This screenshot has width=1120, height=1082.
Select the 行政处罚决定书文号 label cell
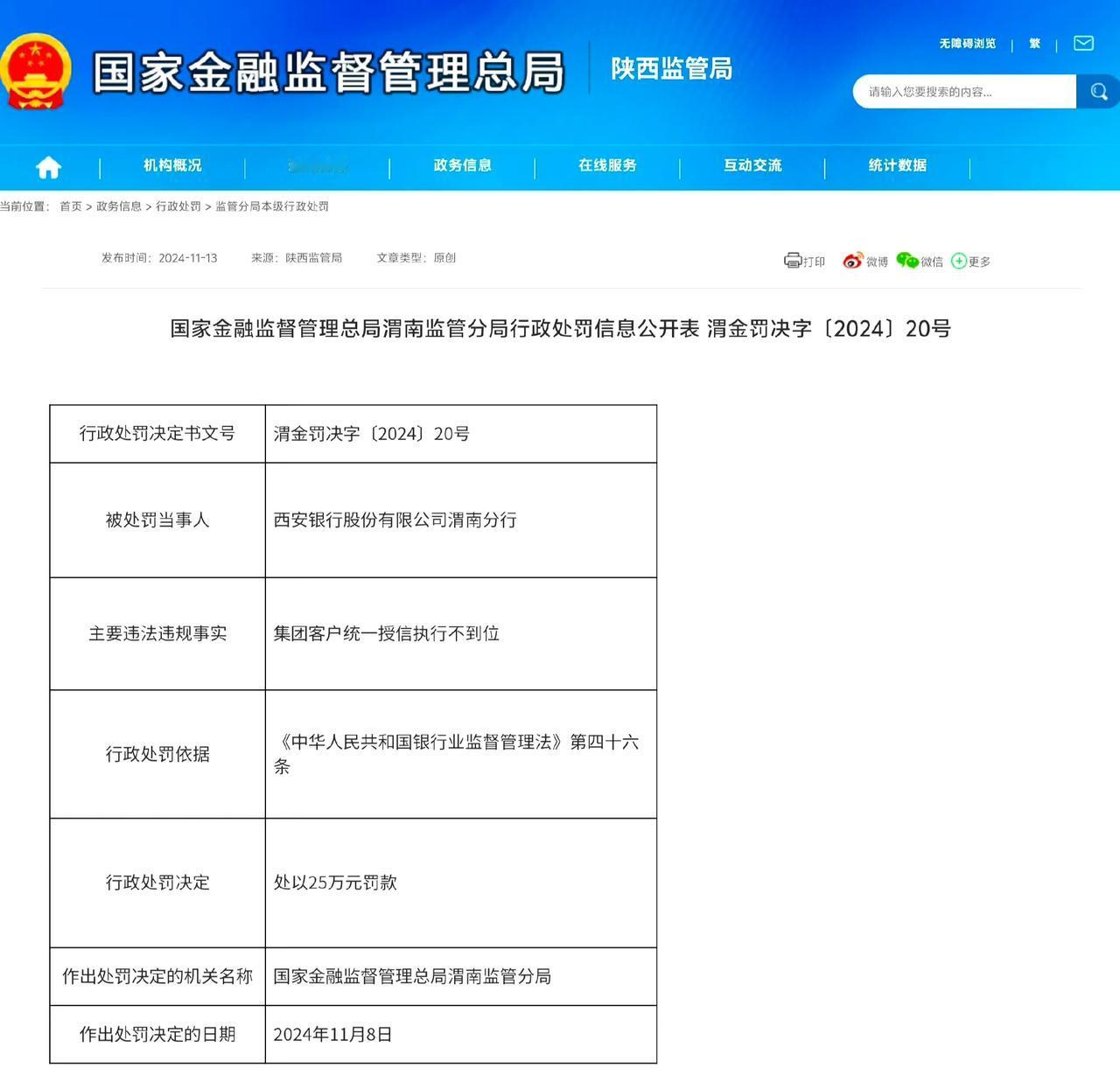pos(157,434)
